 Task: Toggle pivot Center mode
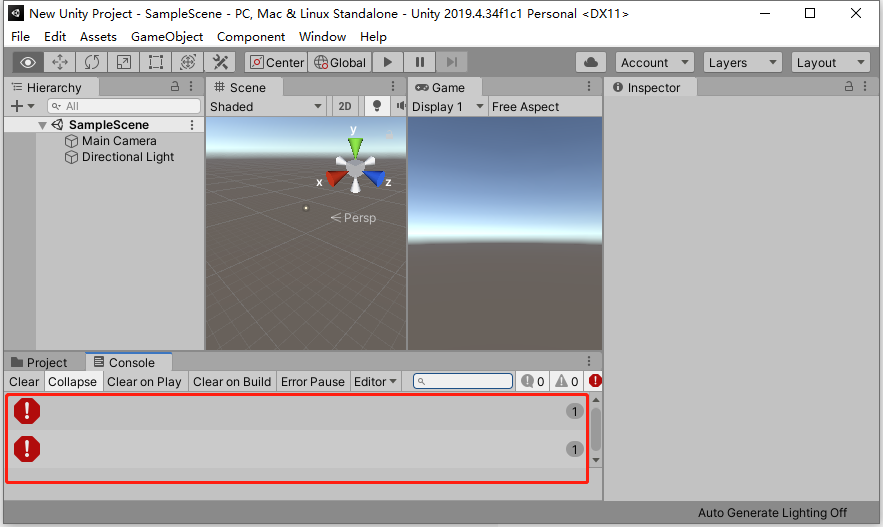tap(276, 62)
